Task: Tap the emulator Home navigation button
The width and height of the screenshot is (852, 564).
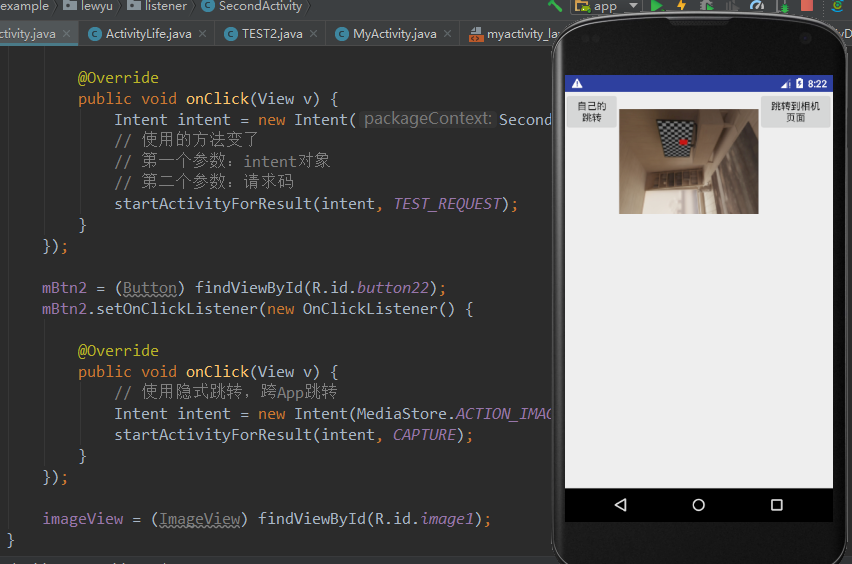Action: click(x=699, y=505)
